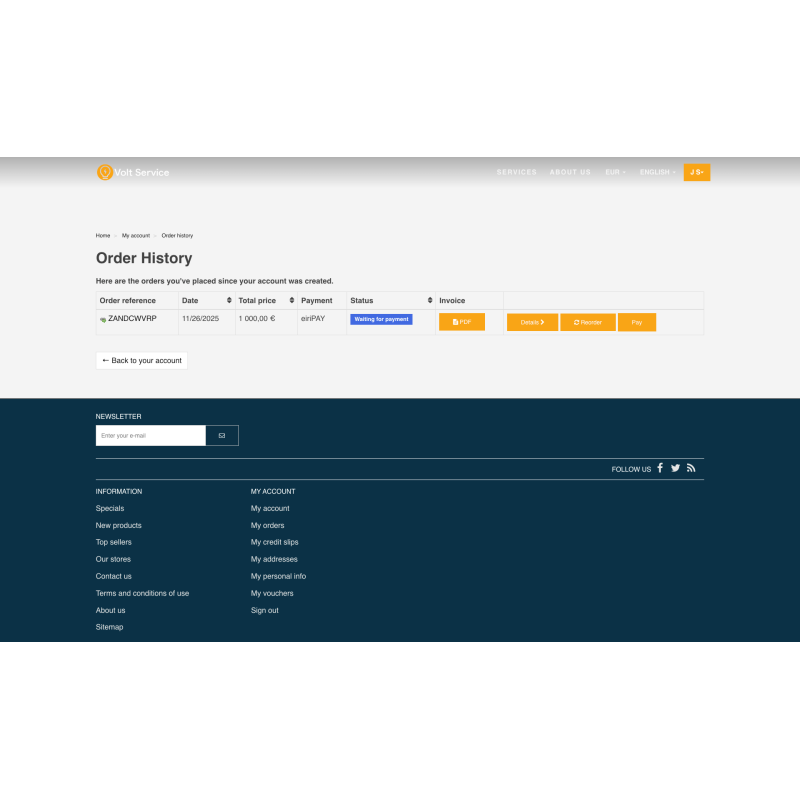Focus the newsletter e-mail field
This screenshot has height=800, width=800.
[x=150, y=436]
